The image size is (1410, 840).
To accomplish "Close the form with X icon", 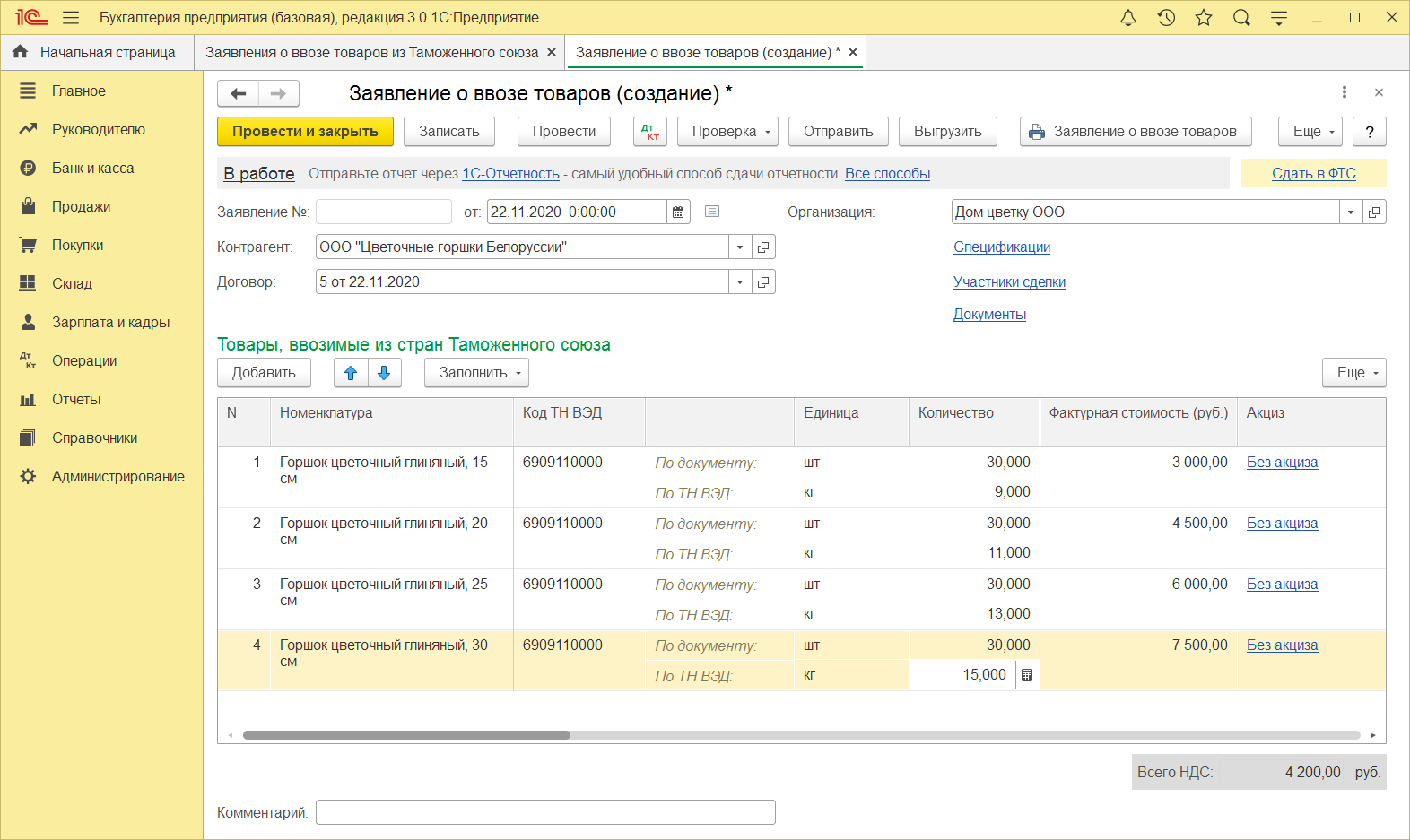I will click(1379, 92).
